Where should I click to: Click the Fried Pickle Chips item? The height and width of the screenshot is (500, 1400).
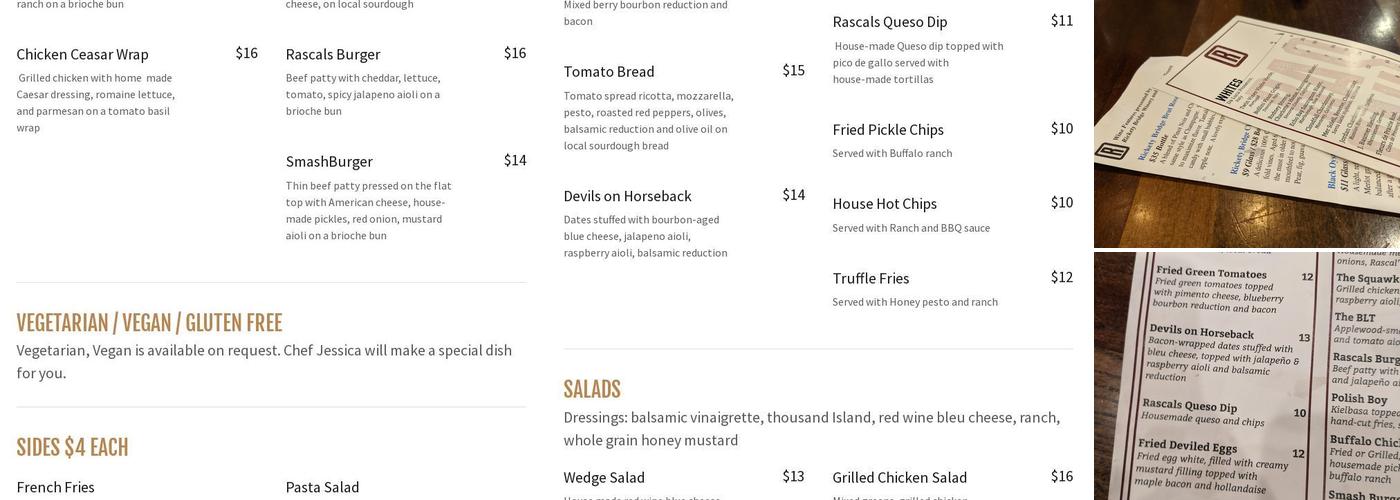pyautogui.click(x=888, y=130)
